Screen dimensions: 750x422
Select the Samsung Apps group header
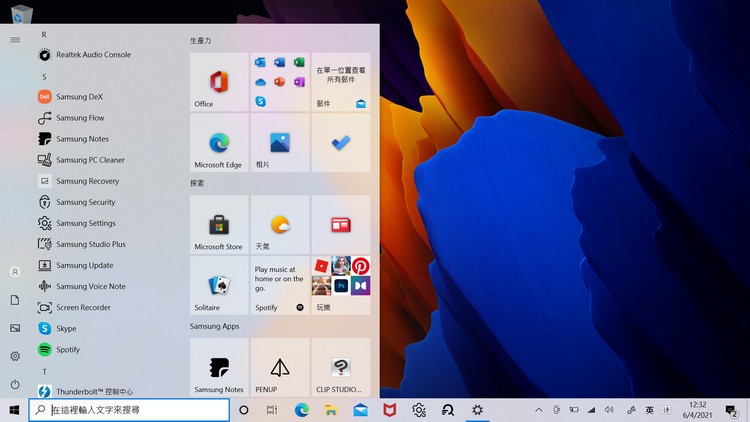coord(214,326)
